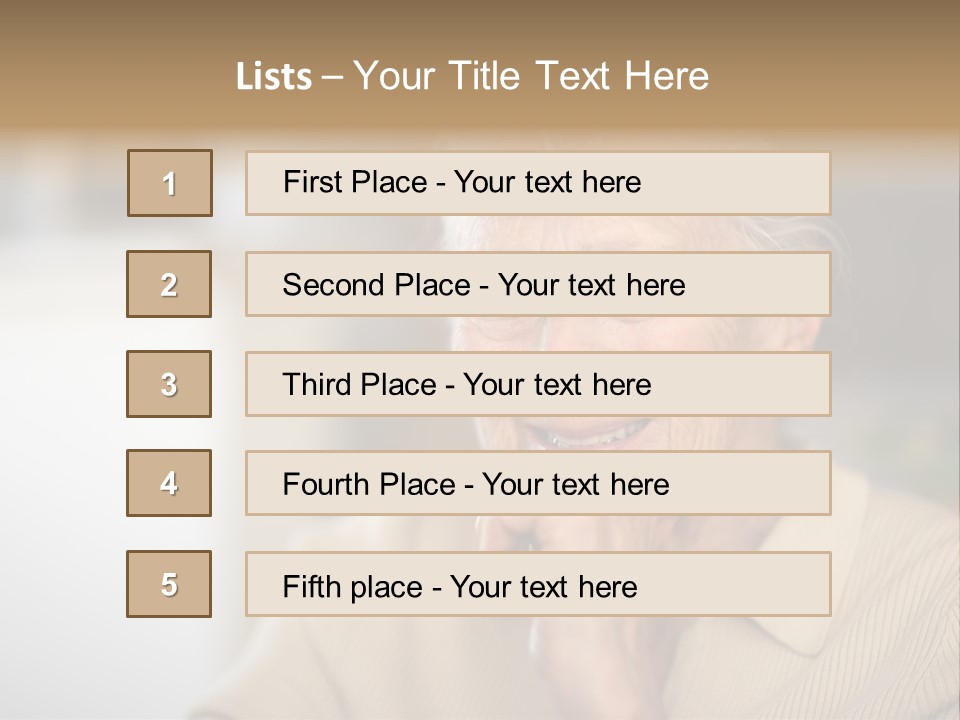960x720 pixels.
Task: Select the Your Title Text Here heading
Action: [531, 76]
